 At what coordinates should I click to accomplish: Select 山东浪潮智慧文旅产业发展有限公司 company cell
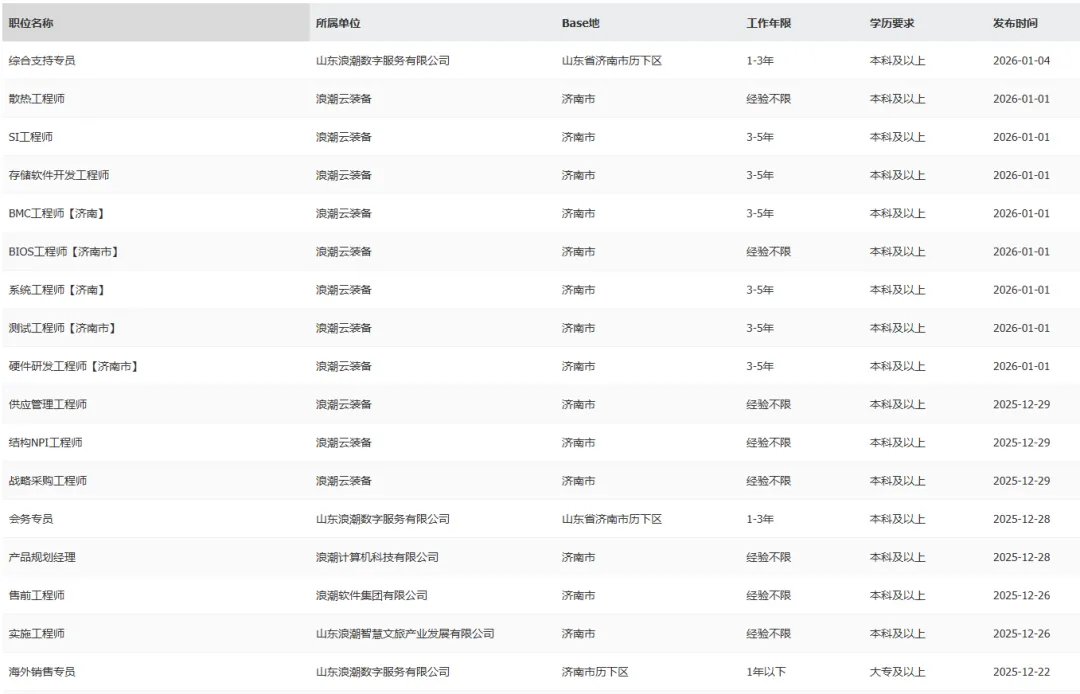[405, 634]
